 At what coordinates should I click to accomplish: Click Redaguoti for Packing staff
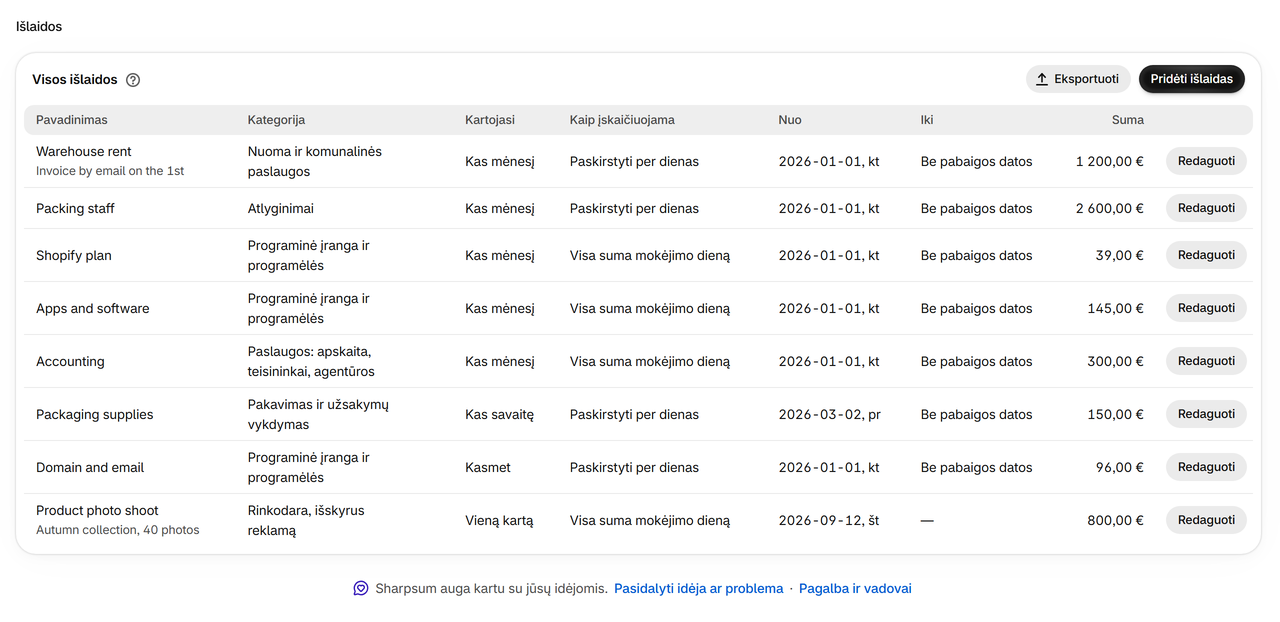[x=1206, y=208]
